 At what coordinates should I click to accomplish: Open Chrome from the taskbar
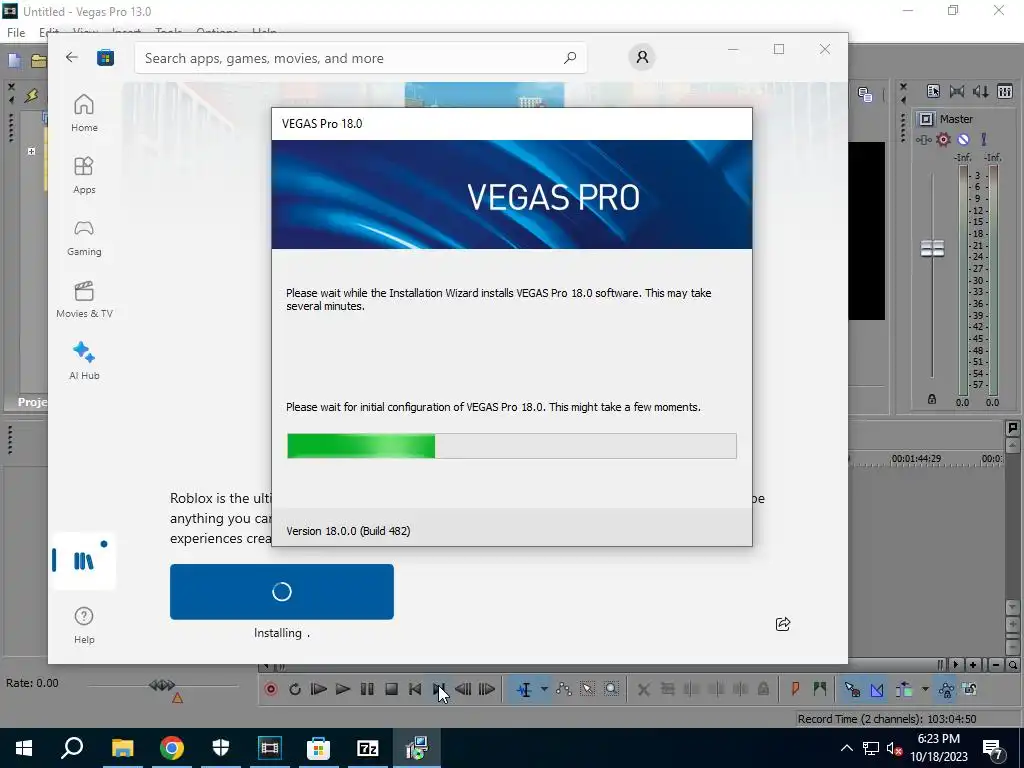(172, 748)
